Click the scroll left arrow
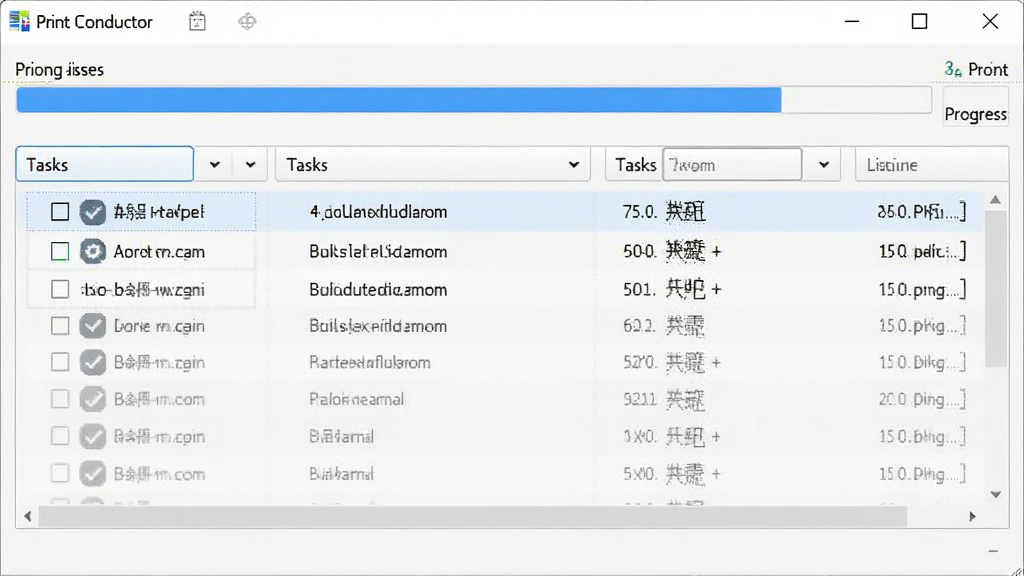 pyautogui.click(x=27, y=516)
